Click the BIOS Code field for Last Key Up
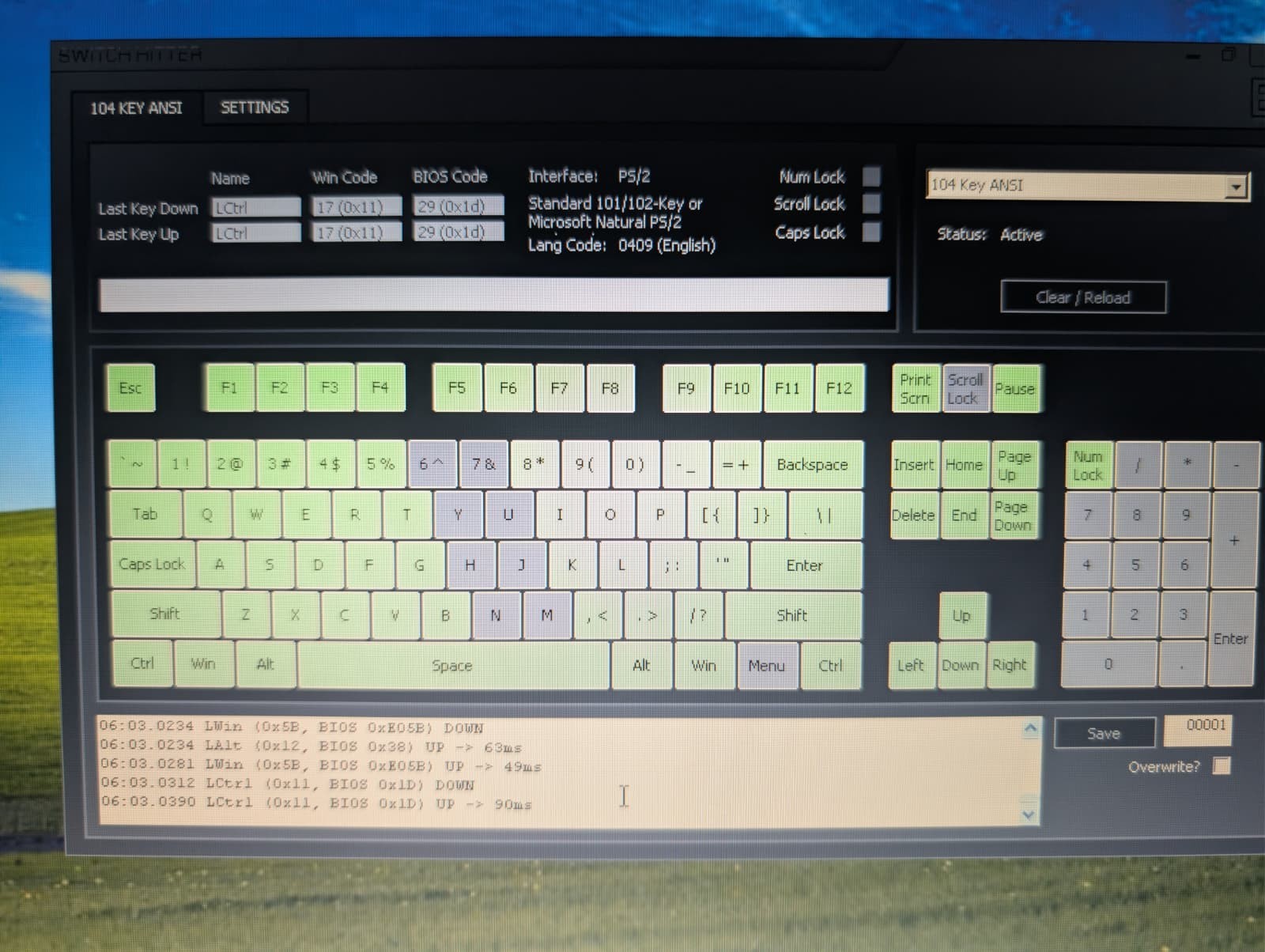 [458, 232]
